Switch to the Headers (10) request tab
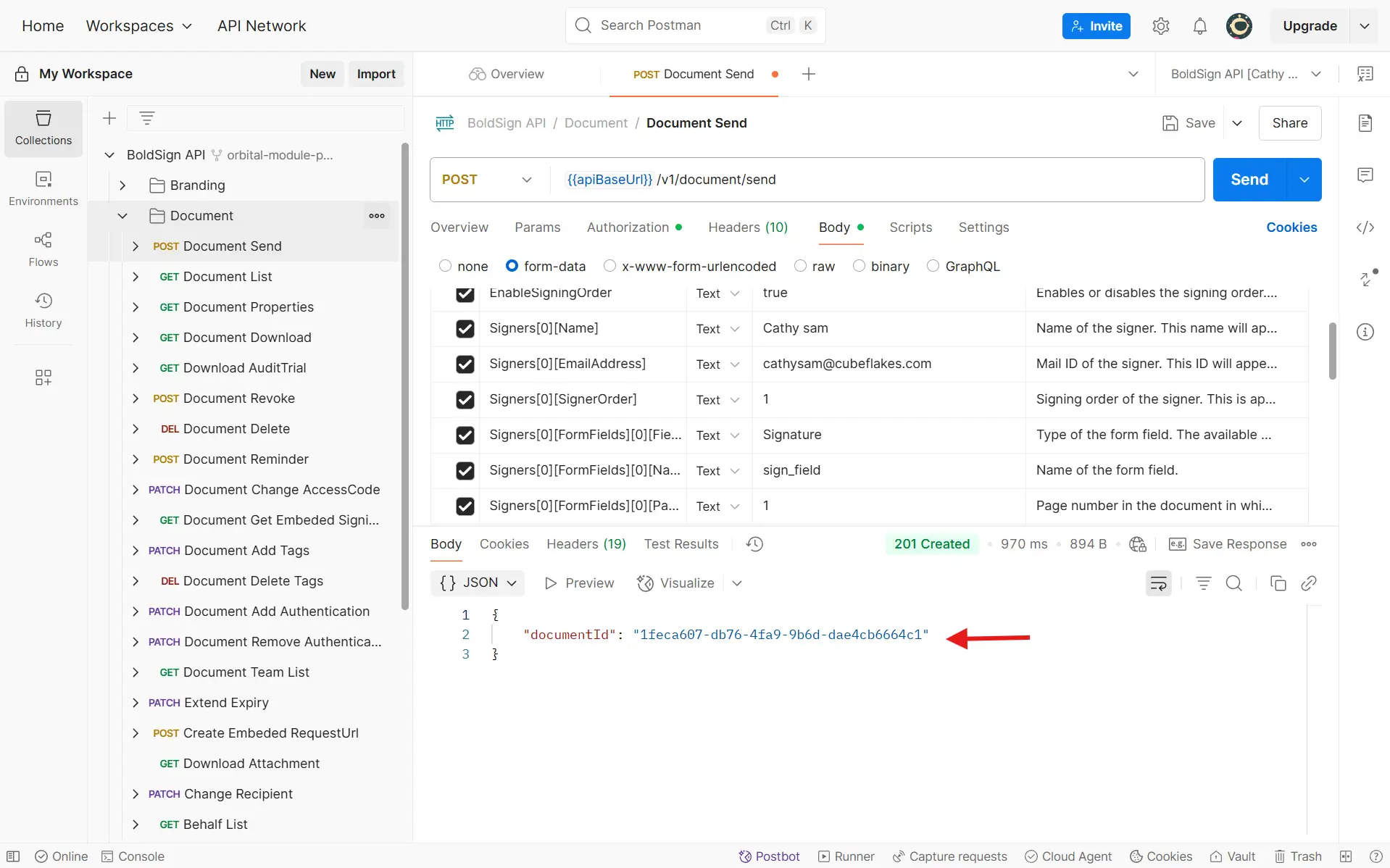This screenshot has height=868, width=1390. tap(748, 228)
